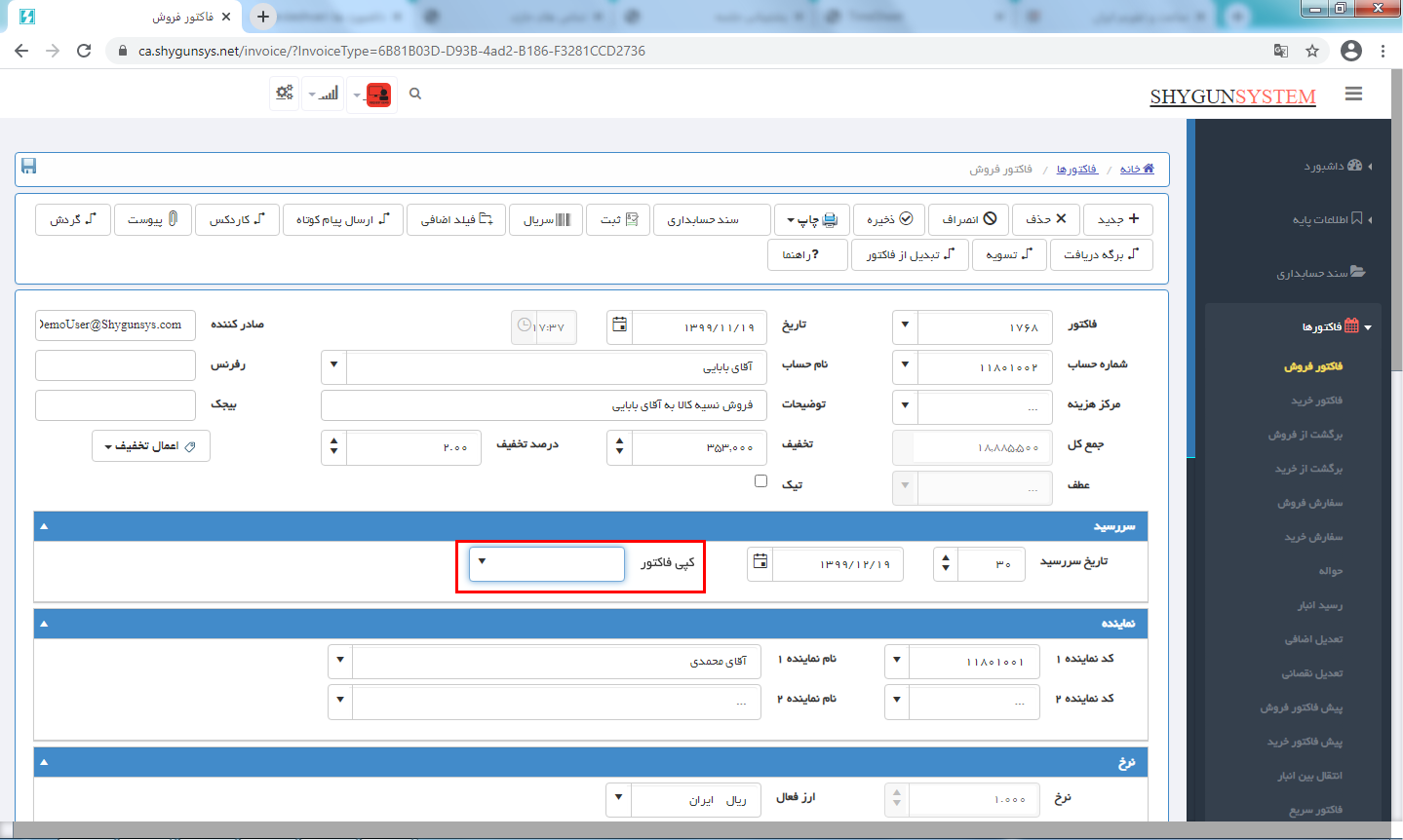Collapse the نماینده section panel
The width and height of the screenshot is (1403, 840).
point(44,624)
